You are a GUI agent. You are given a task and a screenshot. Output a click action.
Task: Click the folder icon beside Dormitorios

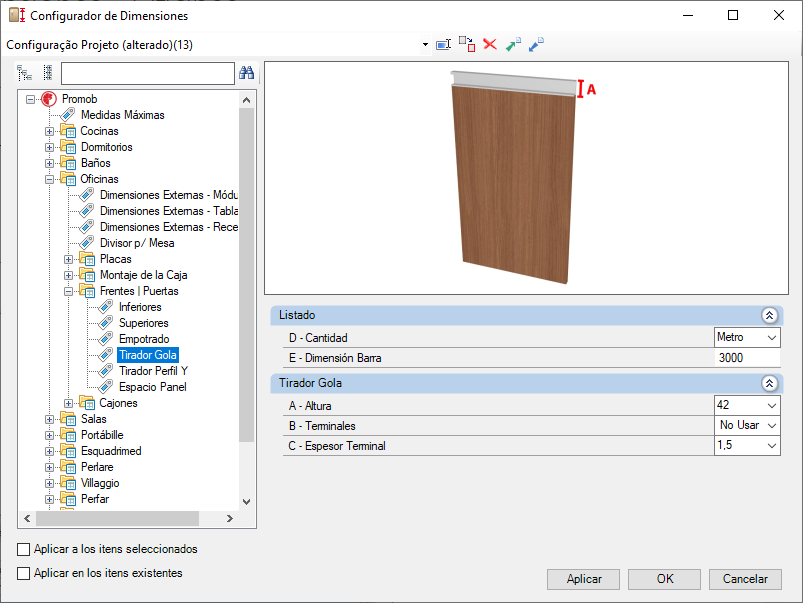coord(68,147)
